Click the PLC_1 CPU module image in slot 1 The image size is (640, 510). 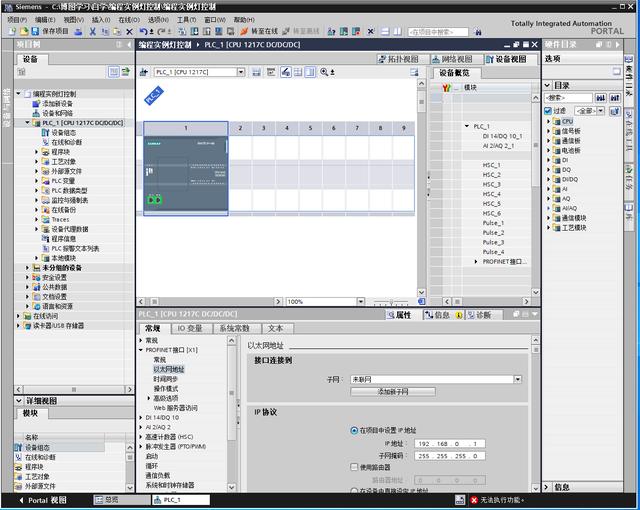[x=186, y=174]
